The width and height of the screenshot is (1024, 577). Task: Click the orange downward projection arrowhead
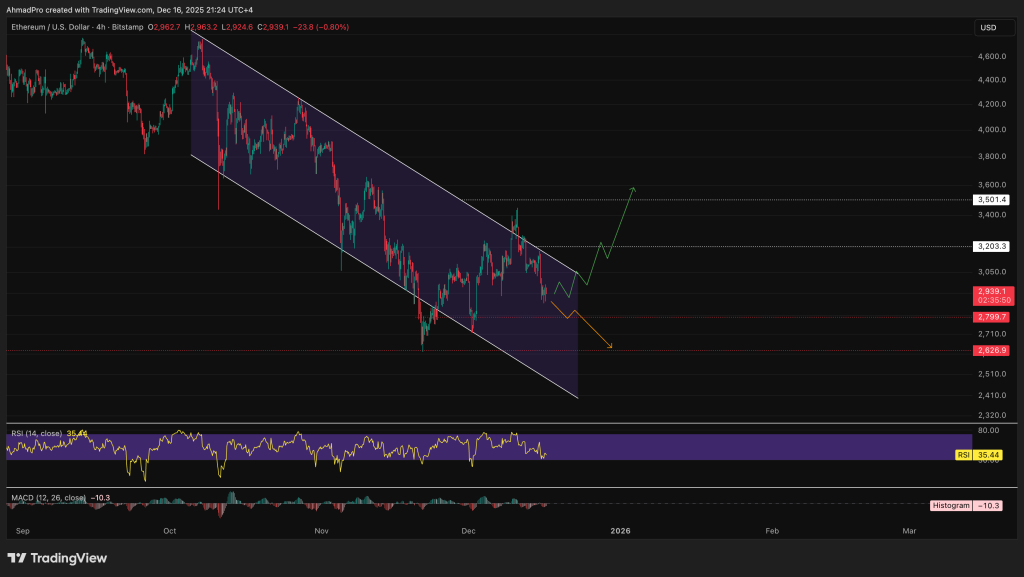[609, 347]
